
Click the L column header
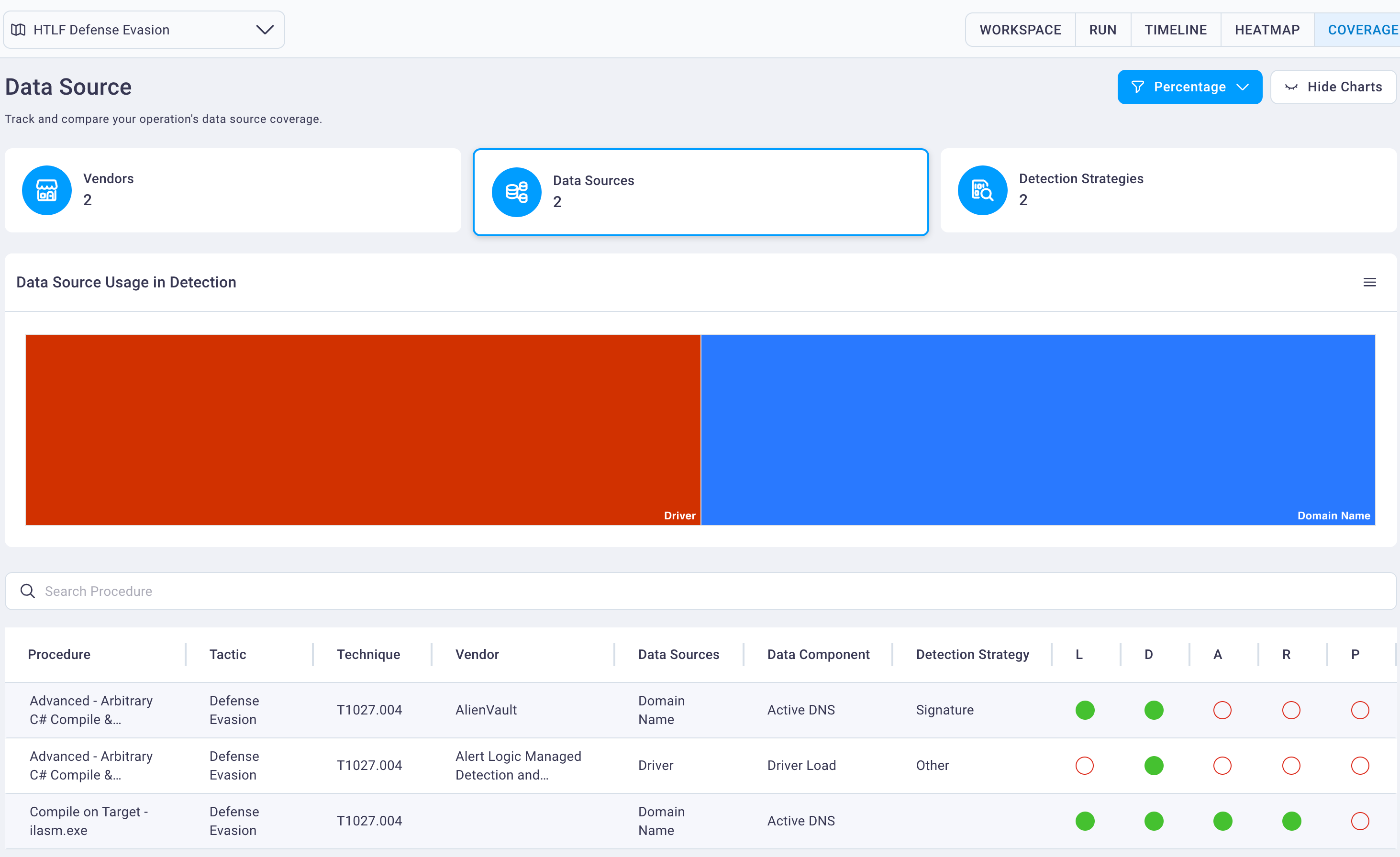(x=1079, y=654)
